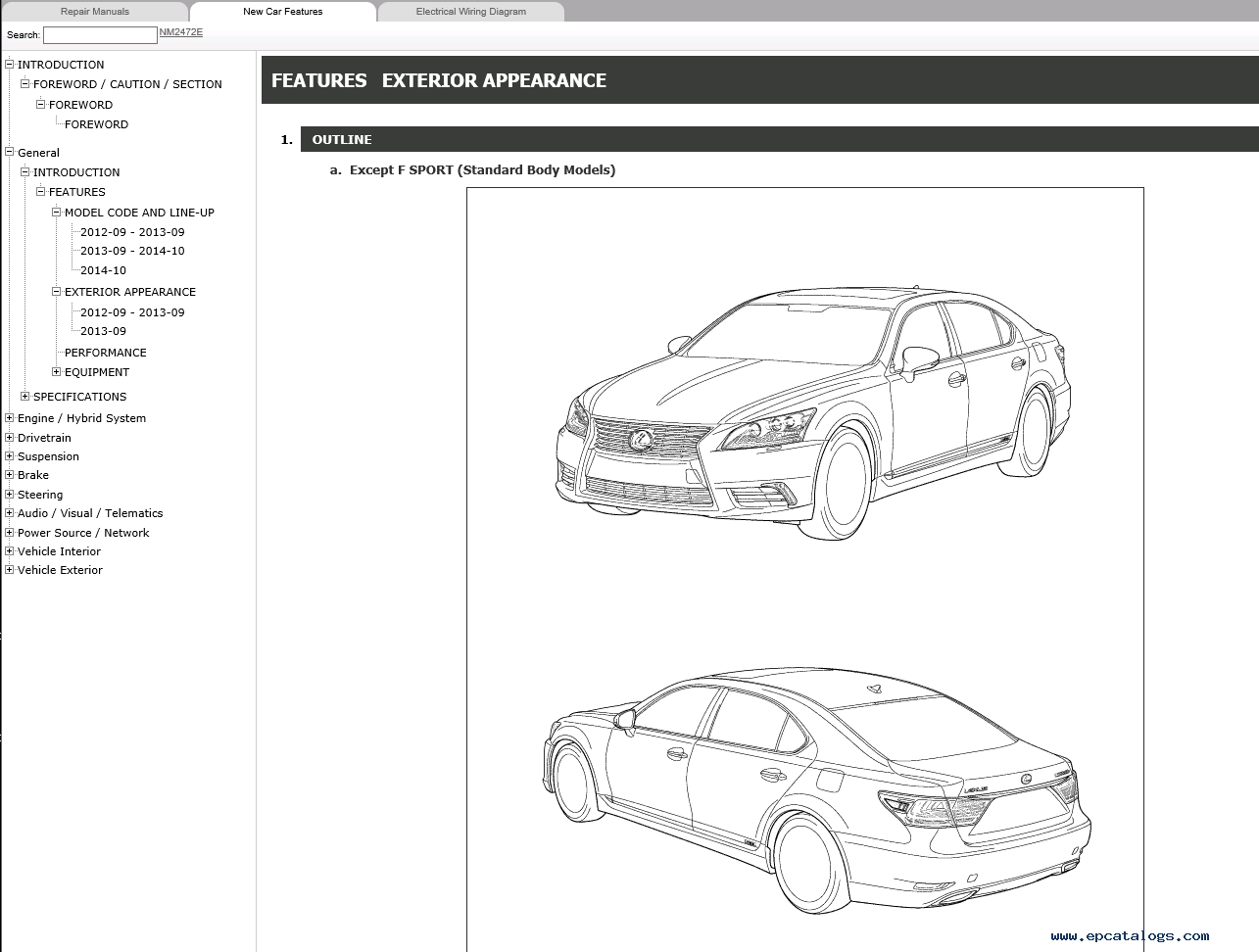Open the PERFORMANCE tree item
The image size is (1259, 952).
[x=106, y=353]
